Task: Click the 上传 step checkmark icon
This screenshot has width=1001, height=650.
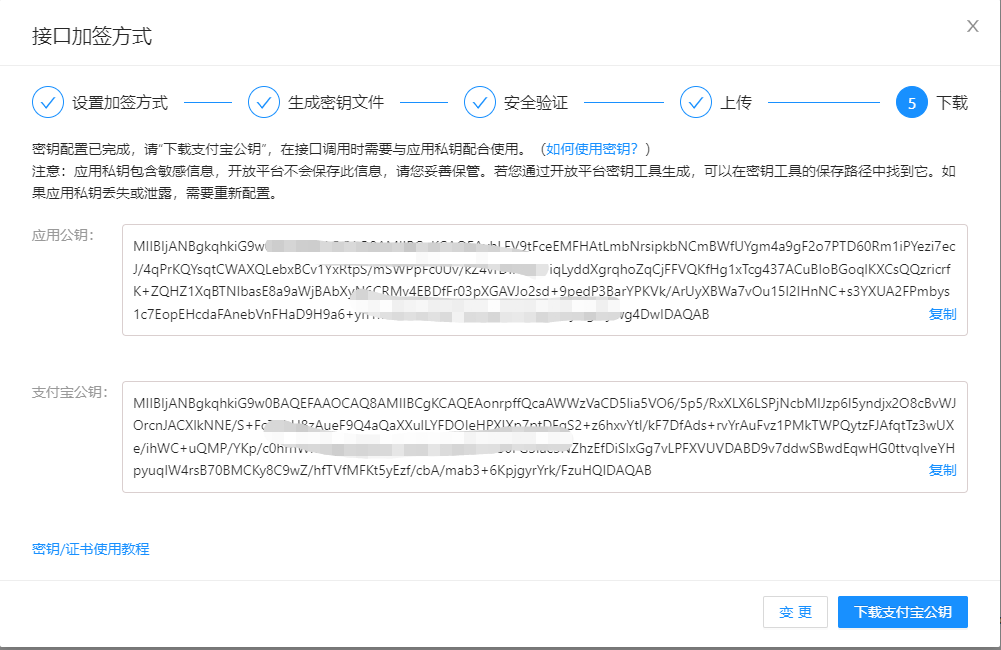Action: (696, 102)
